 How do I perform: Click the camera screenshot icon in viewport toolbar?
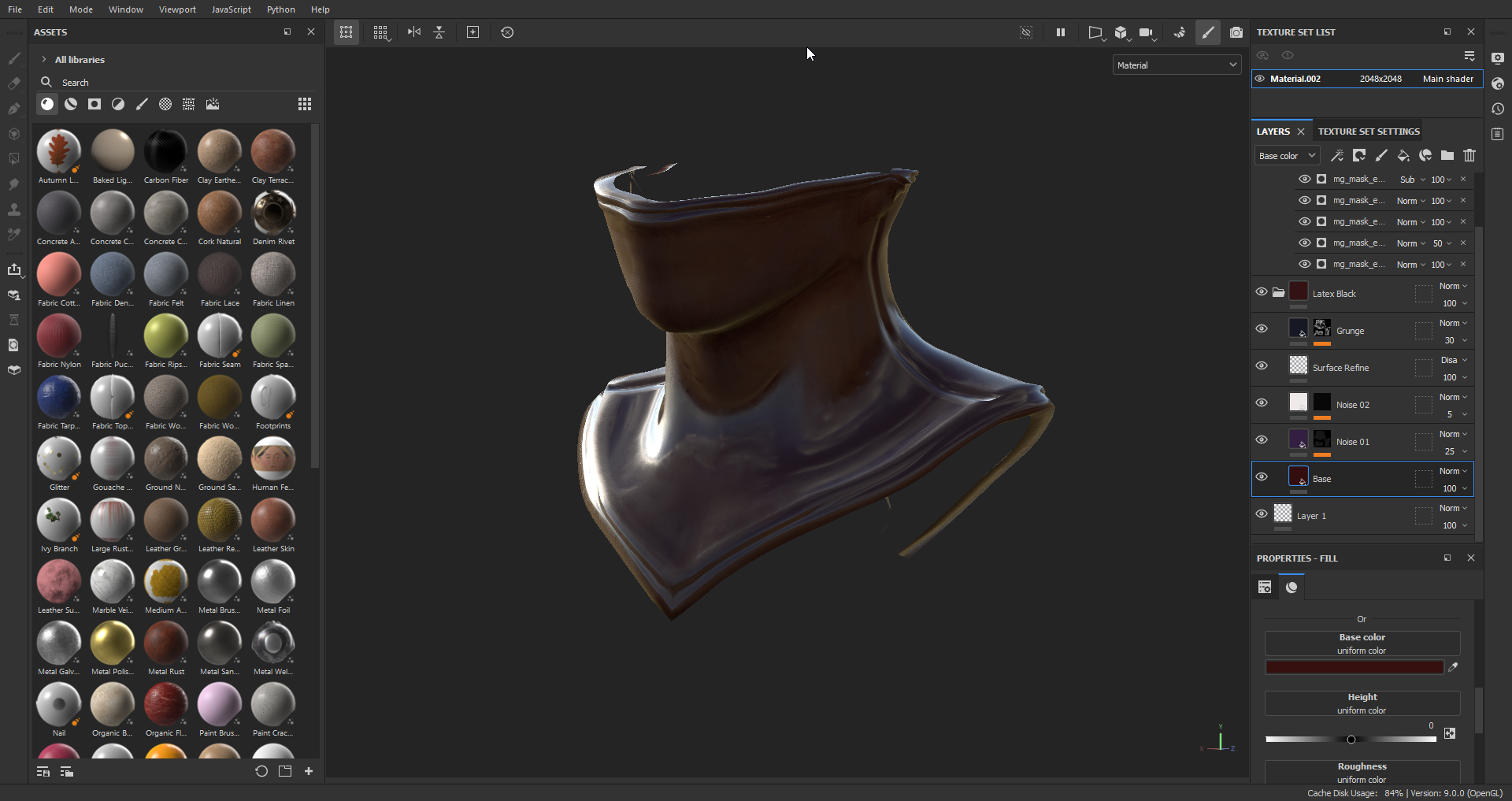(x=1236, y=32)
